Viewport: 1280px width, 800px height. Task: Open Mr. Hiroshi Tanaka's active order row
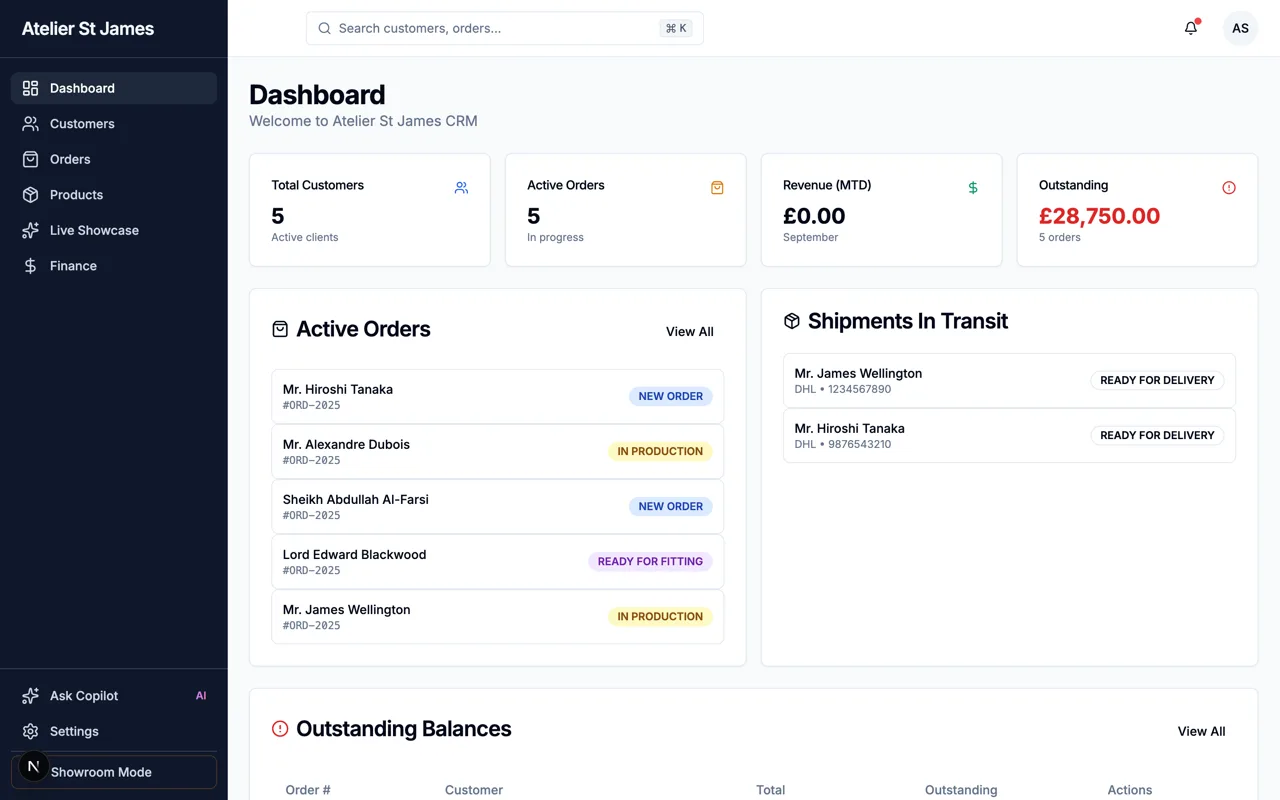[x=497, y=397]
